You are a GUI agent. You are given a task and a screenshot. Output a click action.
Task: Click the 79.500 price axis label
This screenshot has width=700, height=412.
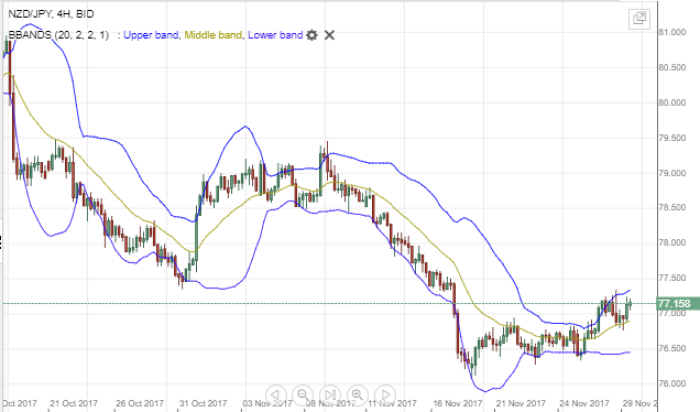coord(672,138)
